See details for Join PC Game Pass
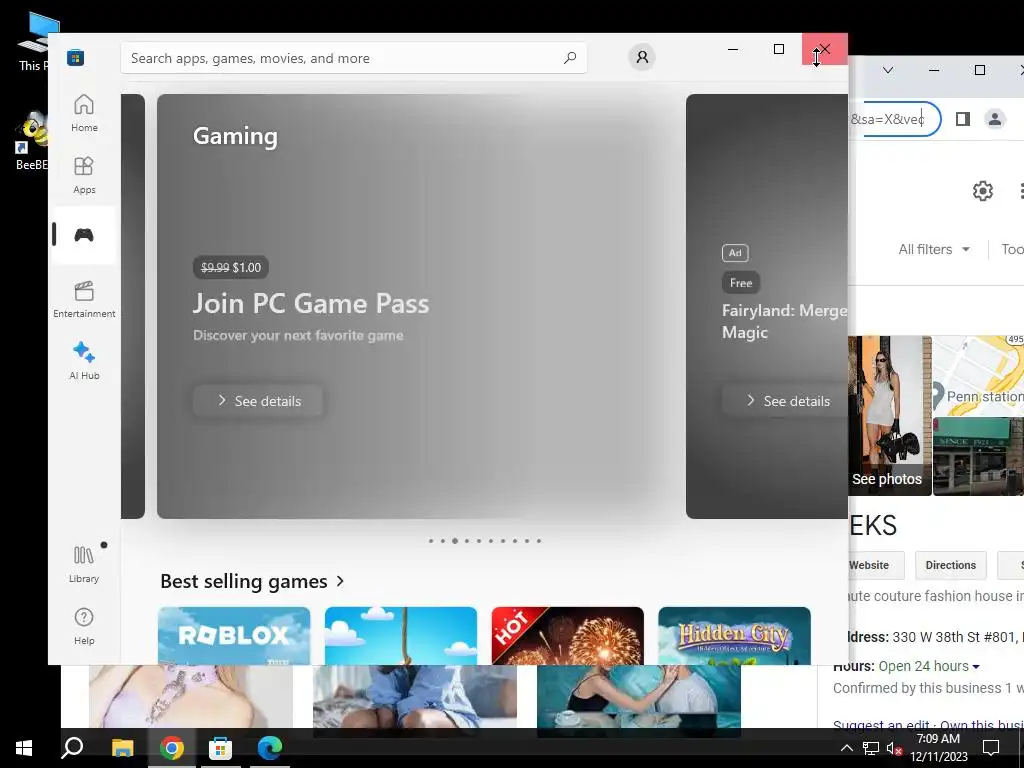Screen dimensions: 1024x768 tap(258, 401)
